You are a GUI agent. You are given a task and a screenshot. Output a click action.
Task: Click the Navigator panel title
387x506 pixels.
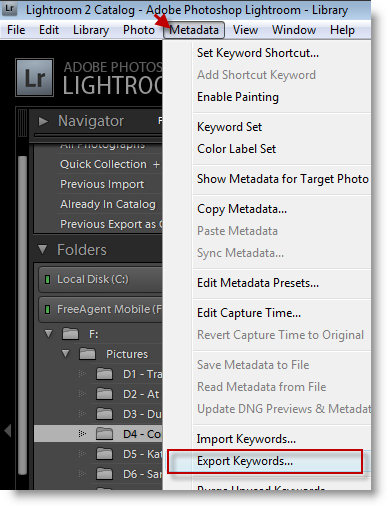click(91, 121)
